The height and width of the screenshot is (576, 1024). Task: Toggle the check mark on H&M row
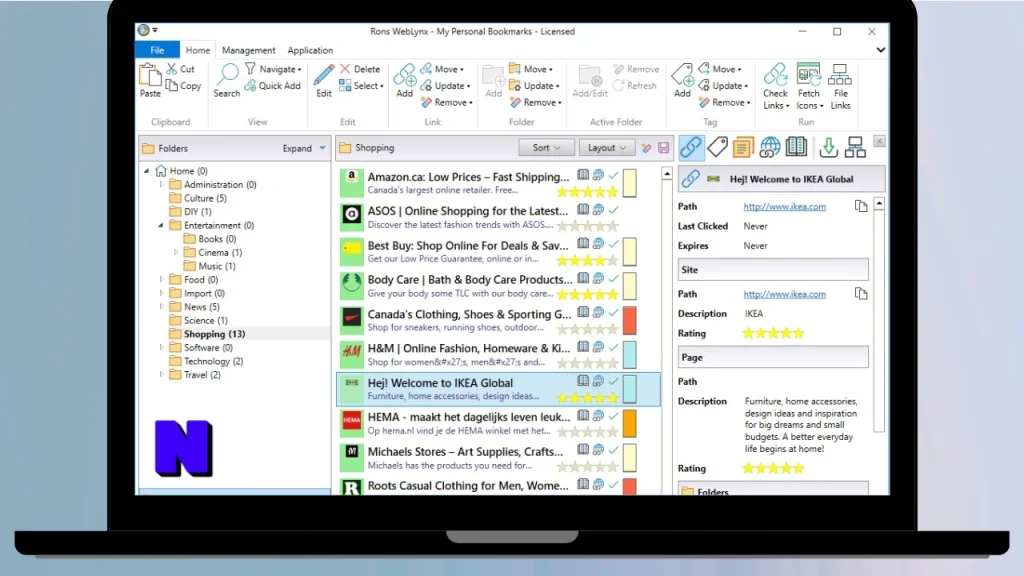[x=613, y=347]
